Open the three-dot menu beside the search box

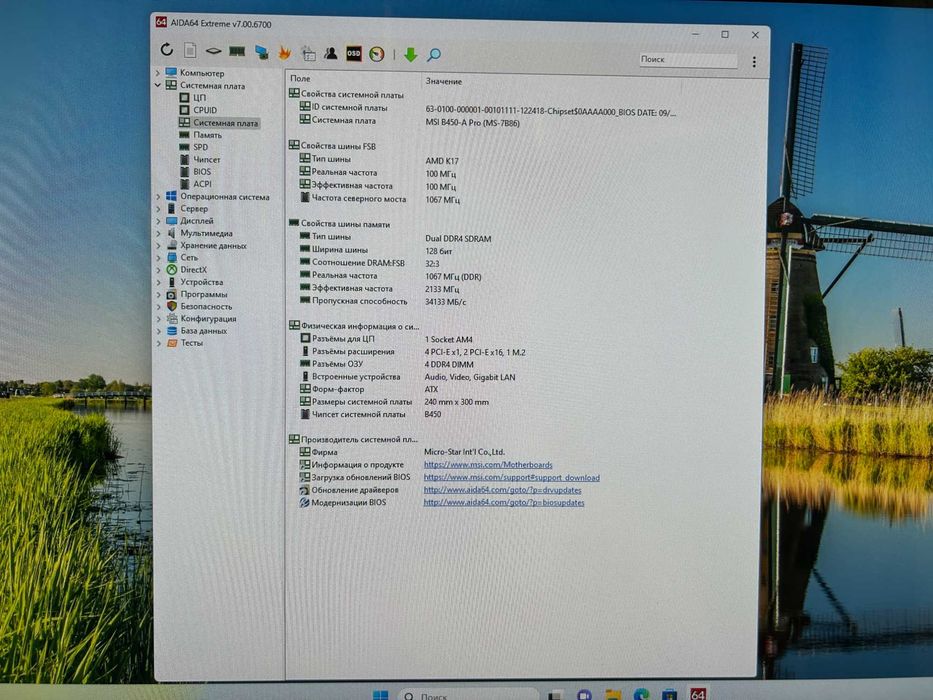[x=754, y=62]
